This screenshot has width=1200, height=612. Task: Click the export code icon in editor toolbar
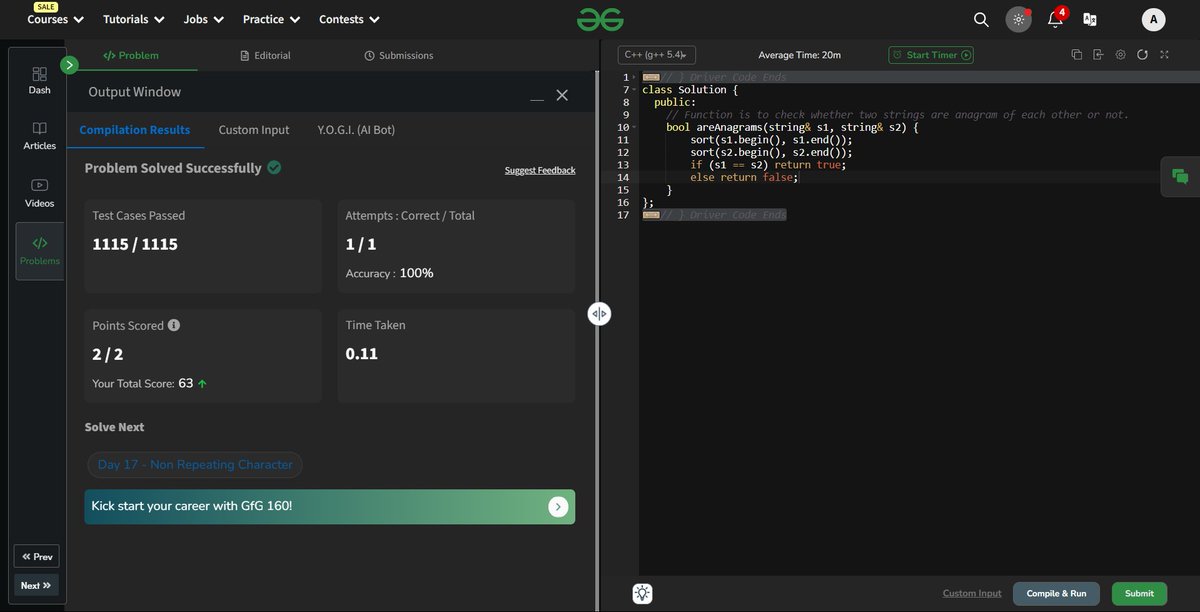click(1098, 55)
